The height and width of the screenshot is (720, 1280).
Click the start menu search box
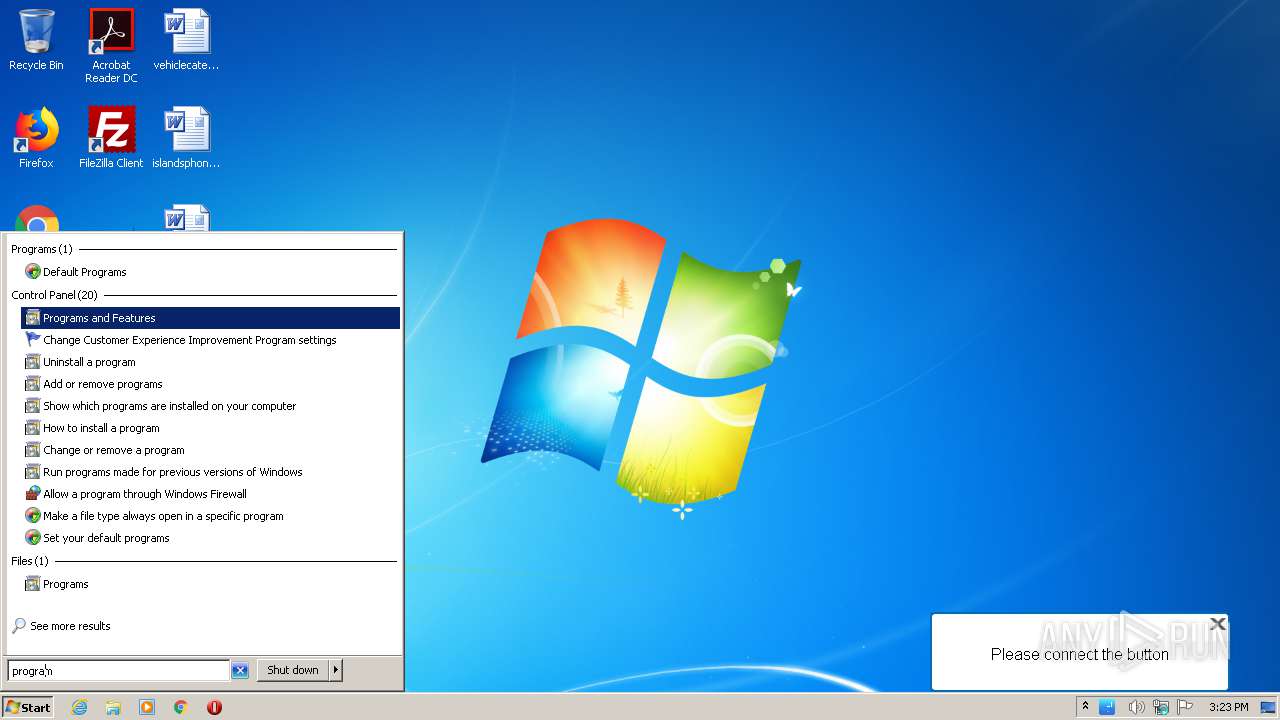coord(118,670)
